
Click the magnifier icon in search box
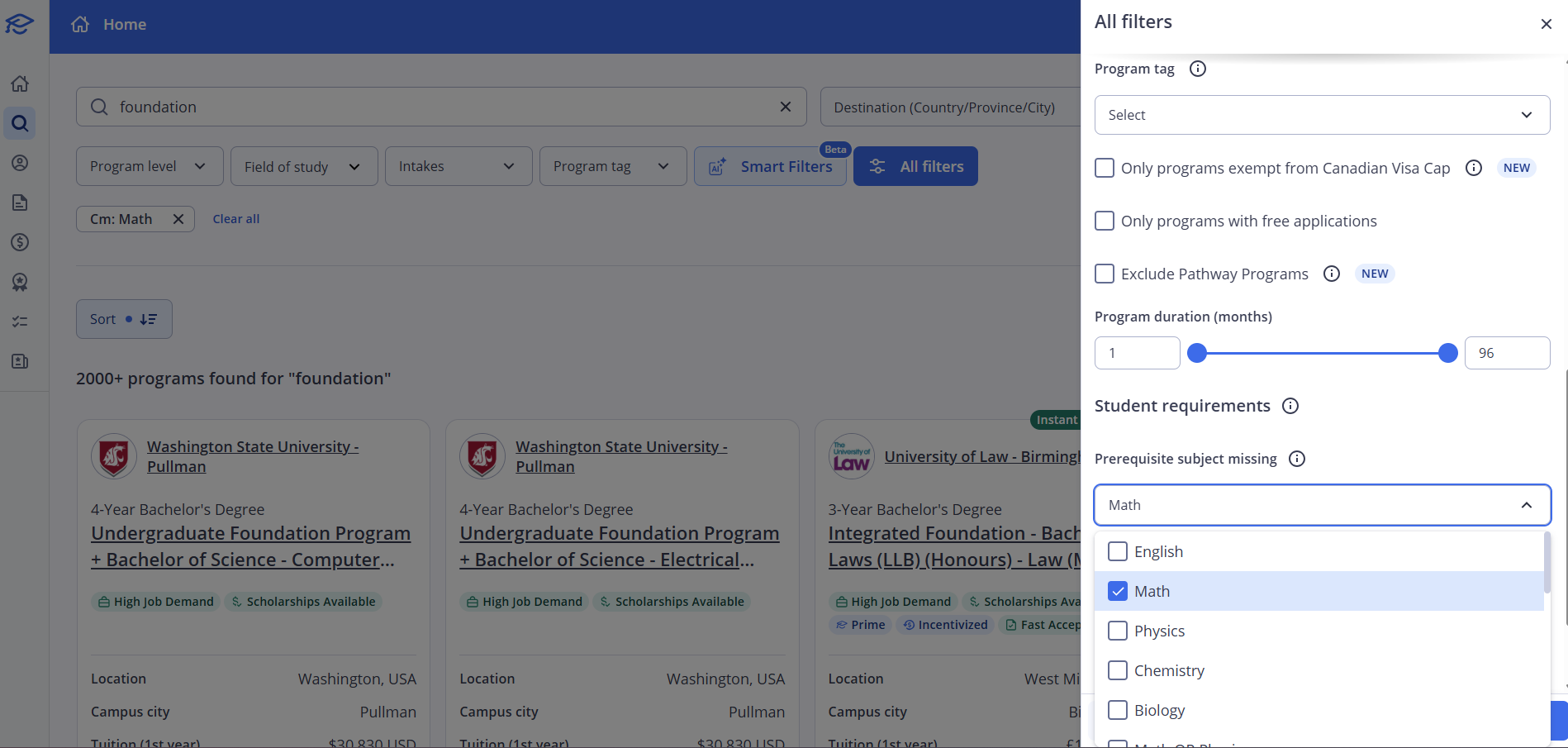point(99,107)
